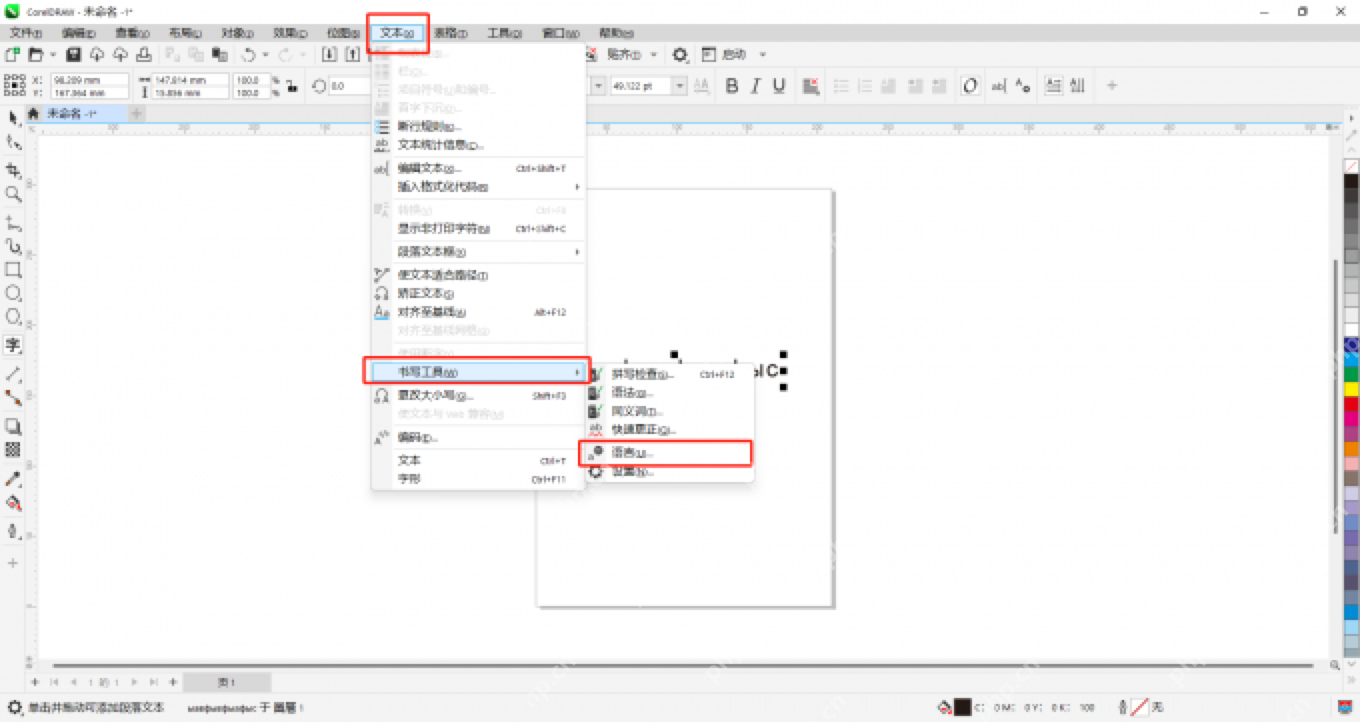
Task: Toggle the interactive OpenType 'O' button
Action: [x=969, y=86]
